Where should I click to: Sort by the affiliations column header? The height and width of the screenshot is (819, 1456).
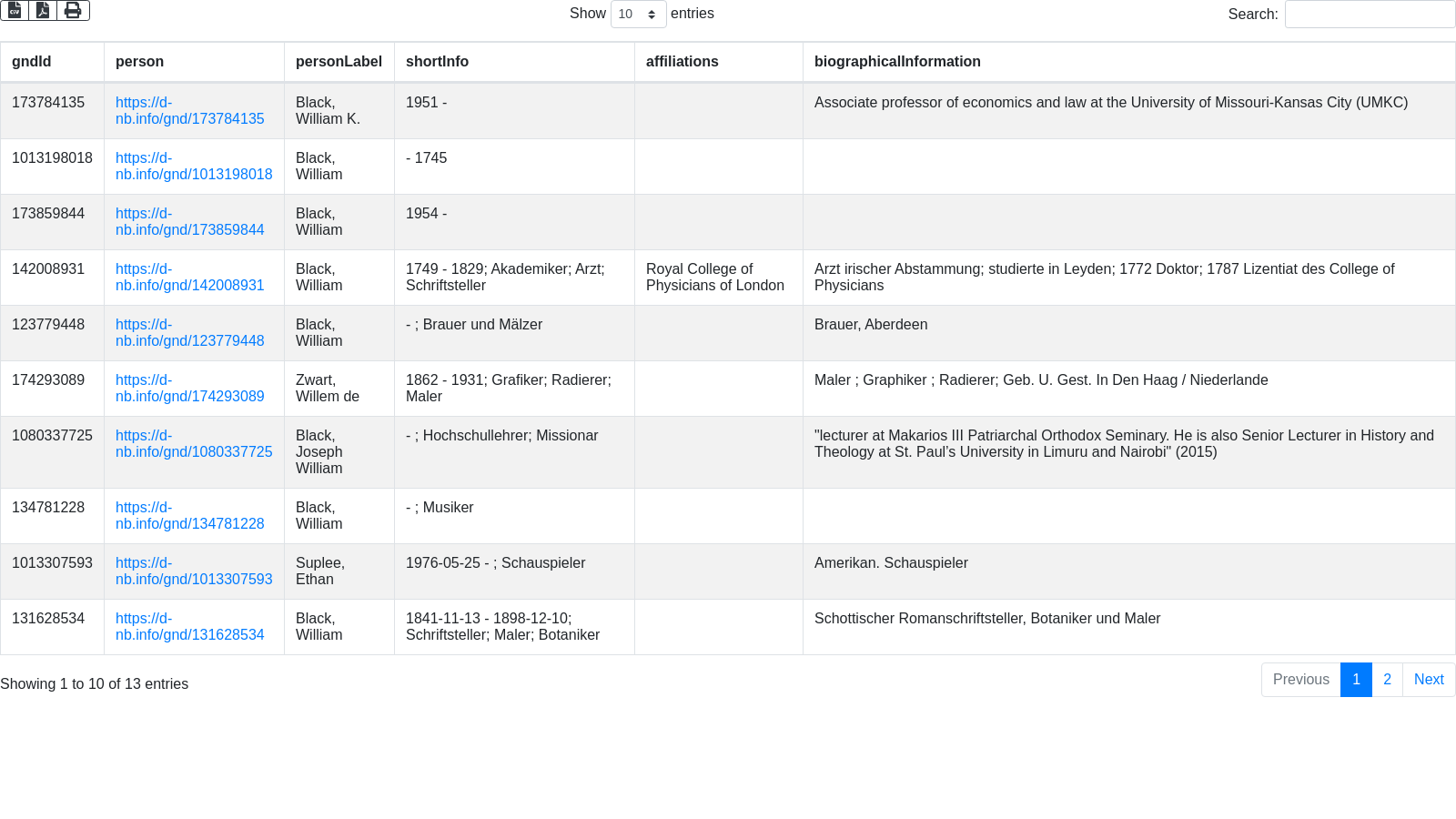click(682, 62)
